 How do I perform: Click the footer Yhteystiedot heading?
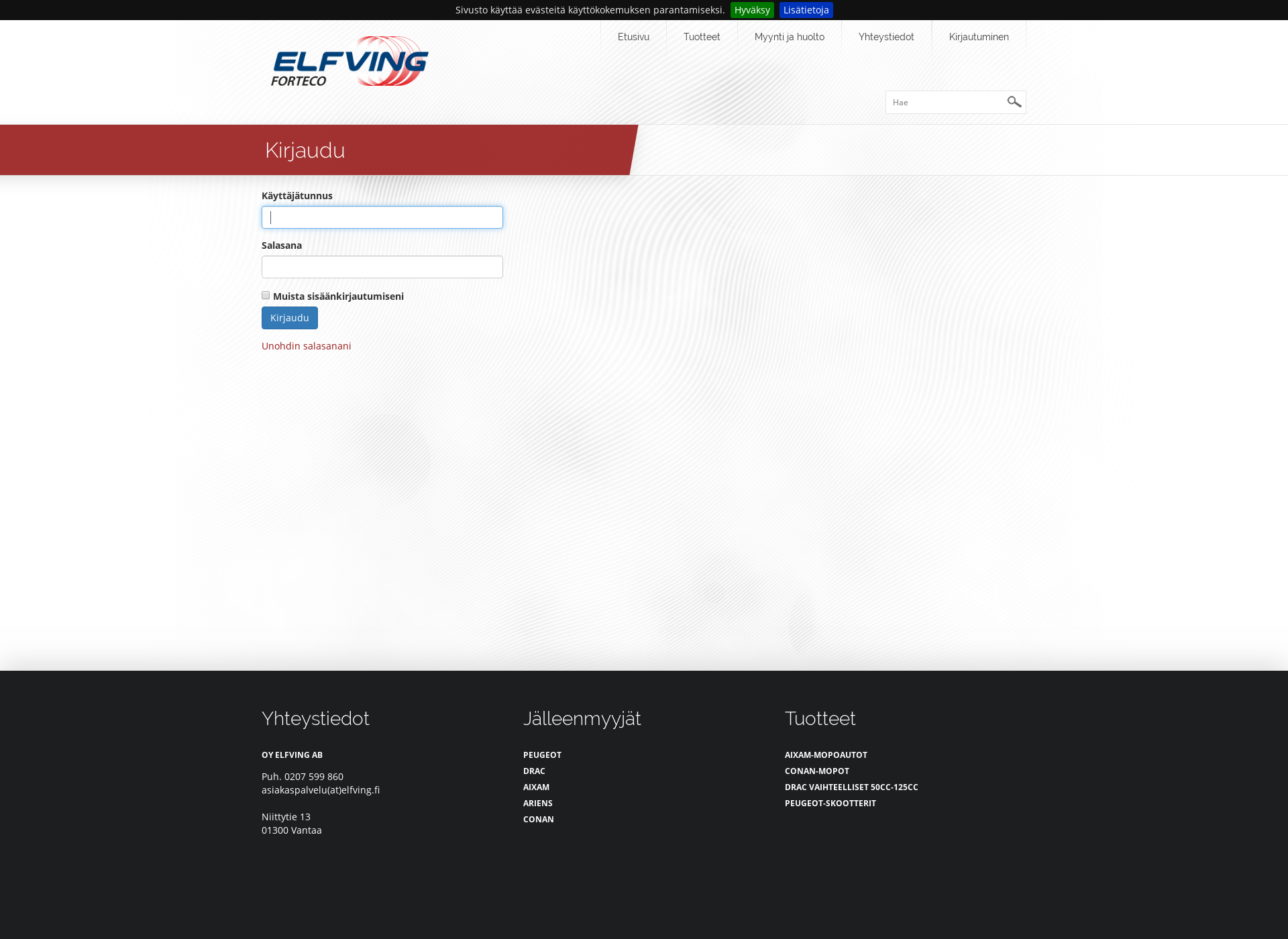pyautogui.click(x=315, y=719)
